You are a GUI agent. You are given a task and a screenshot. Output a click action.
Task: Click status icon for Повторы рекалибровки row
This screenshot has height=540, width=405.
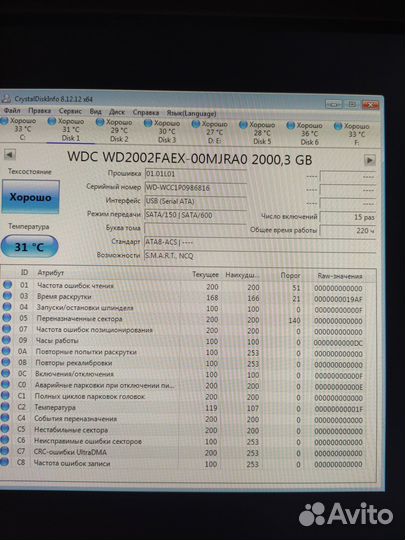point(6,362)
